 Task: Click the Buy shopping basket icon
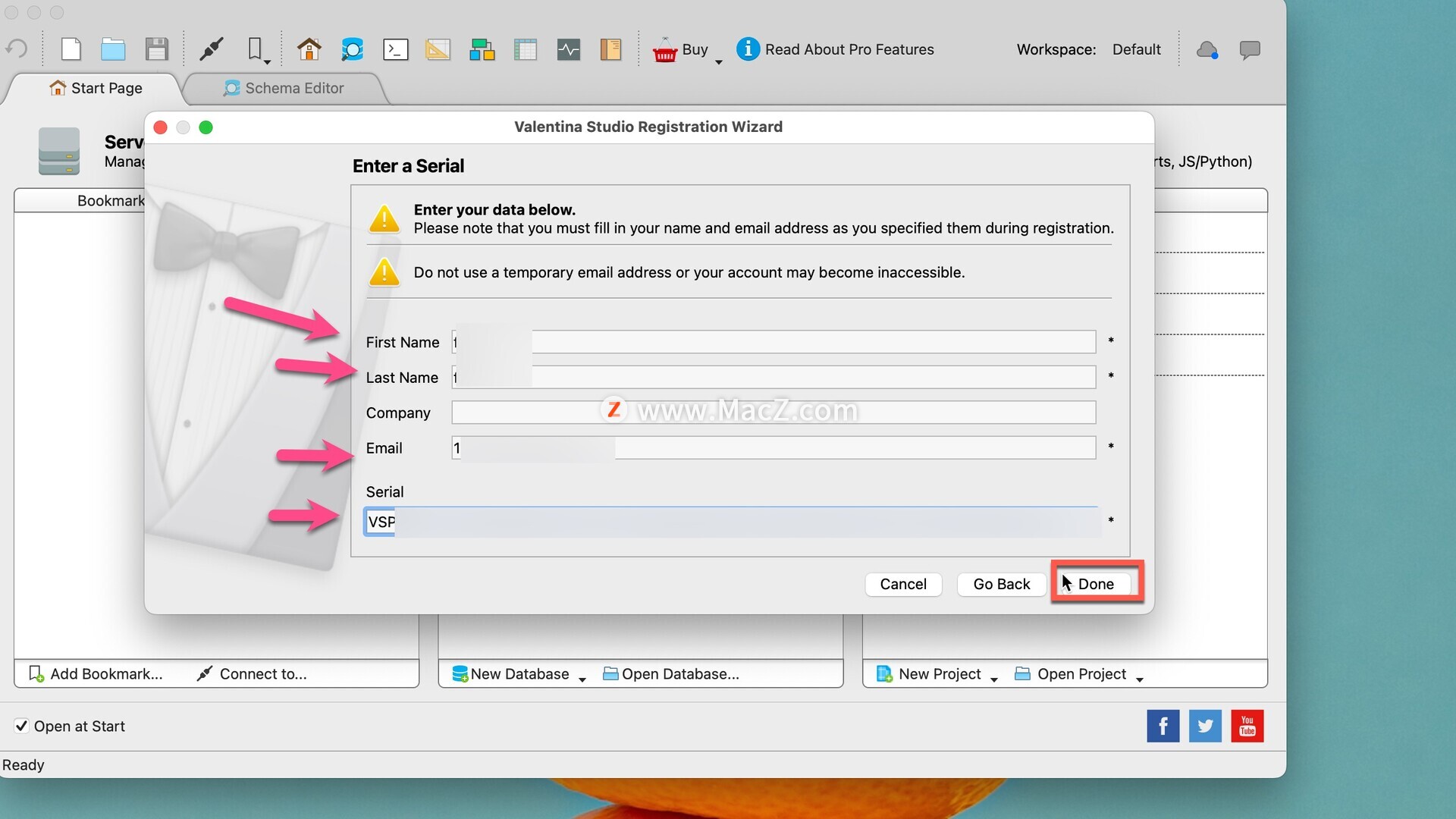click(664, 49)
